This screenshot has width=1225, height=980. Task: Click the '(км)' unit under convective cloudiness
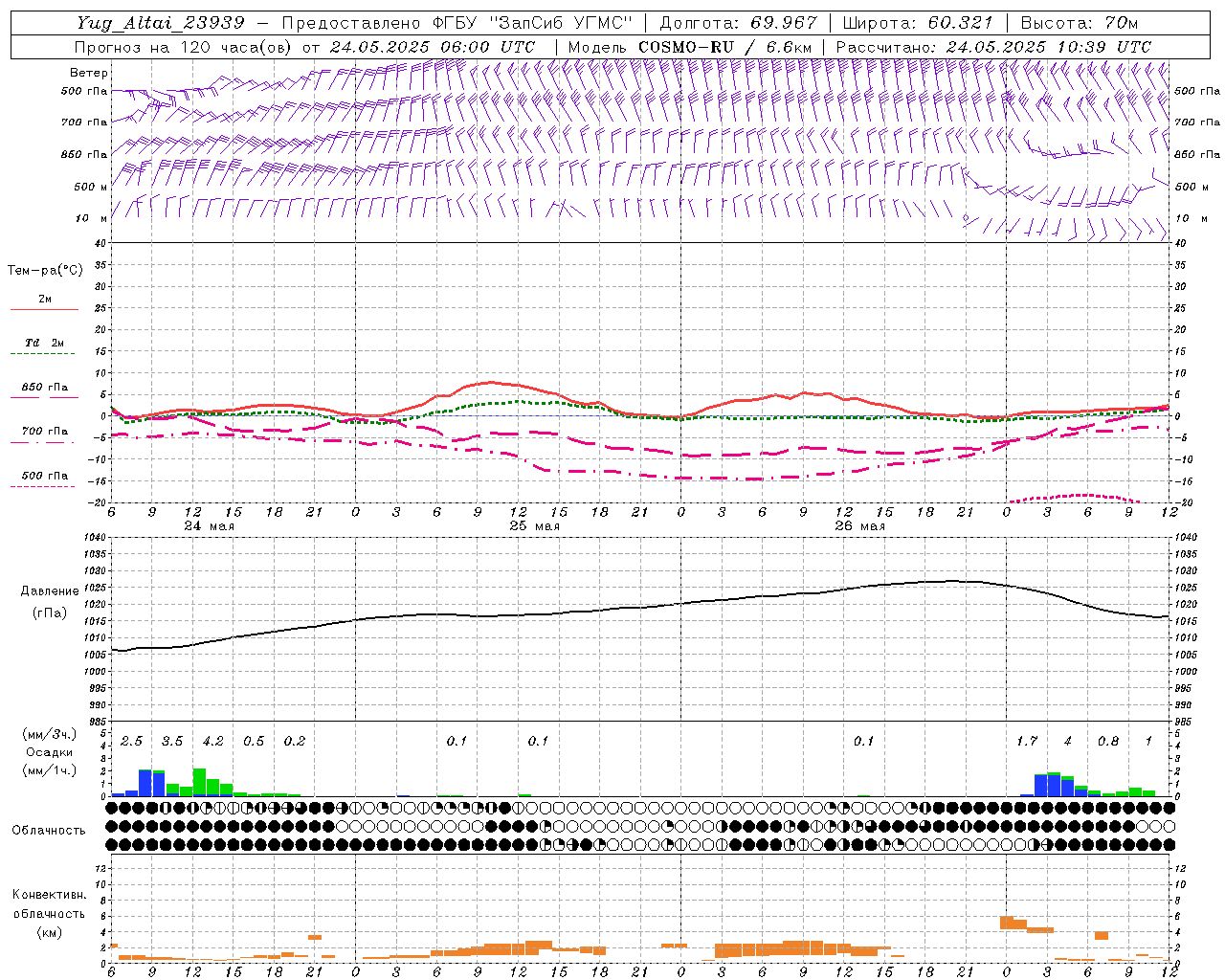(x=49, y=932)
